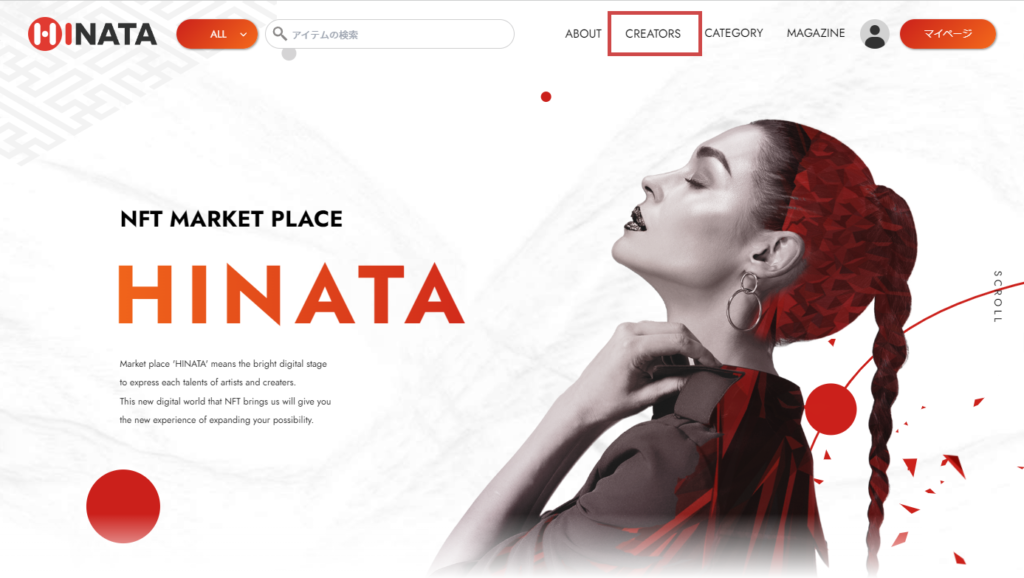
Task: Click the large orange HINATA hero title
Action: (x=291, y=294)
